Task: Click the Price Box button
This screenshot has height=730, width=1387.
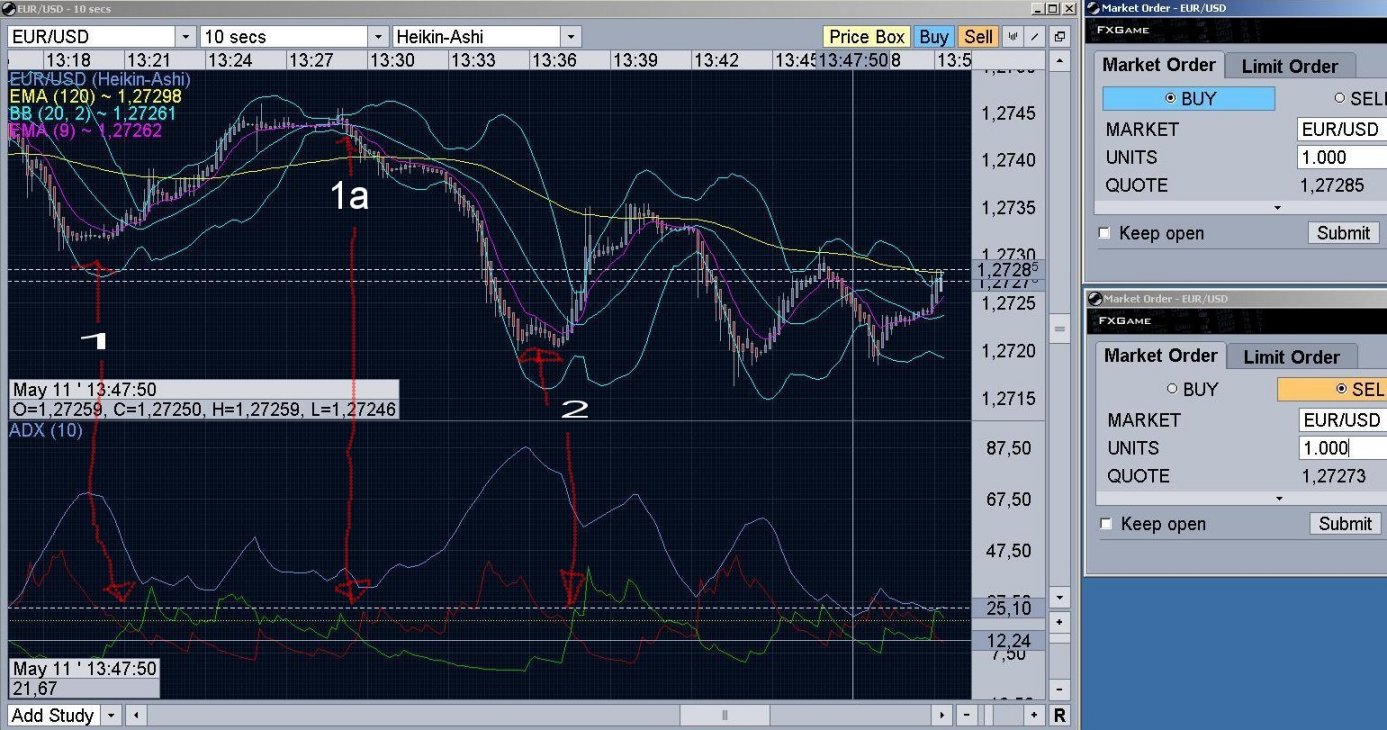Action: coord(866,37)
